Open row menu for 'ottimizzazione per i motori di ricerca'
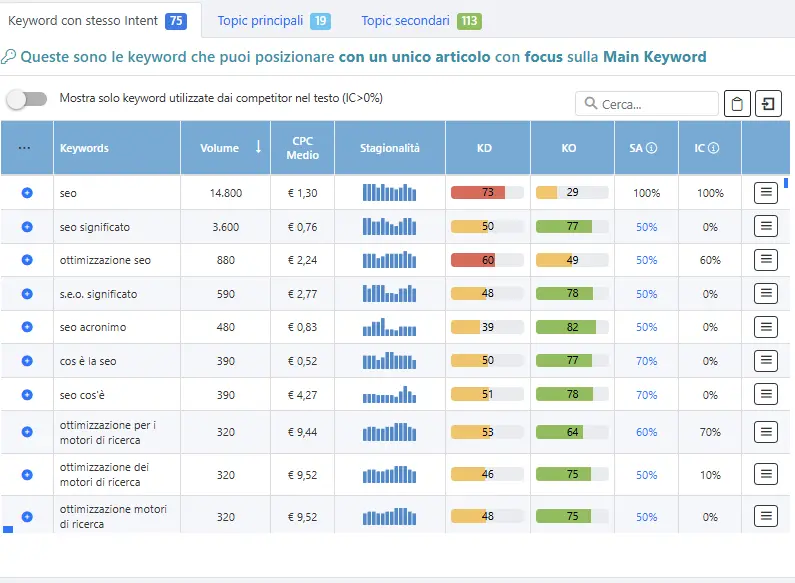Image resolution: width=795 pixels, height=583 pixels. (x=766, y=431)
